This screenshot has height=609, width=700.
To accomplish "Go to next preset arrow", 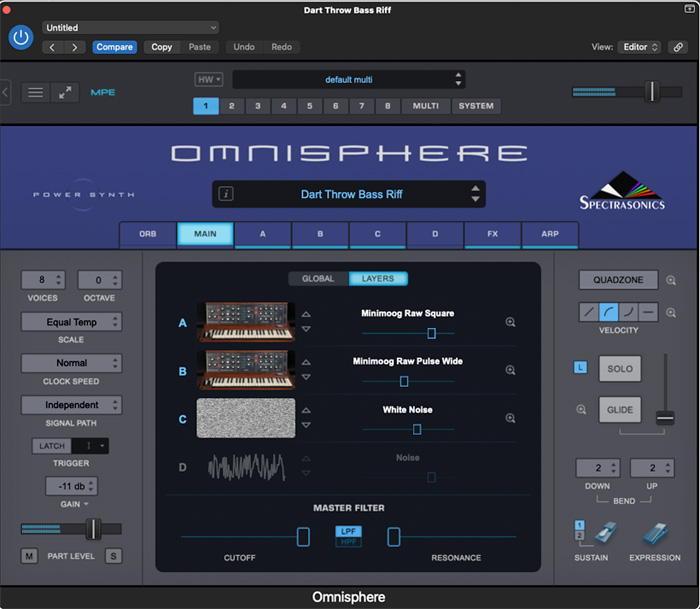I will pyautogui.click(x=75, y=47).
